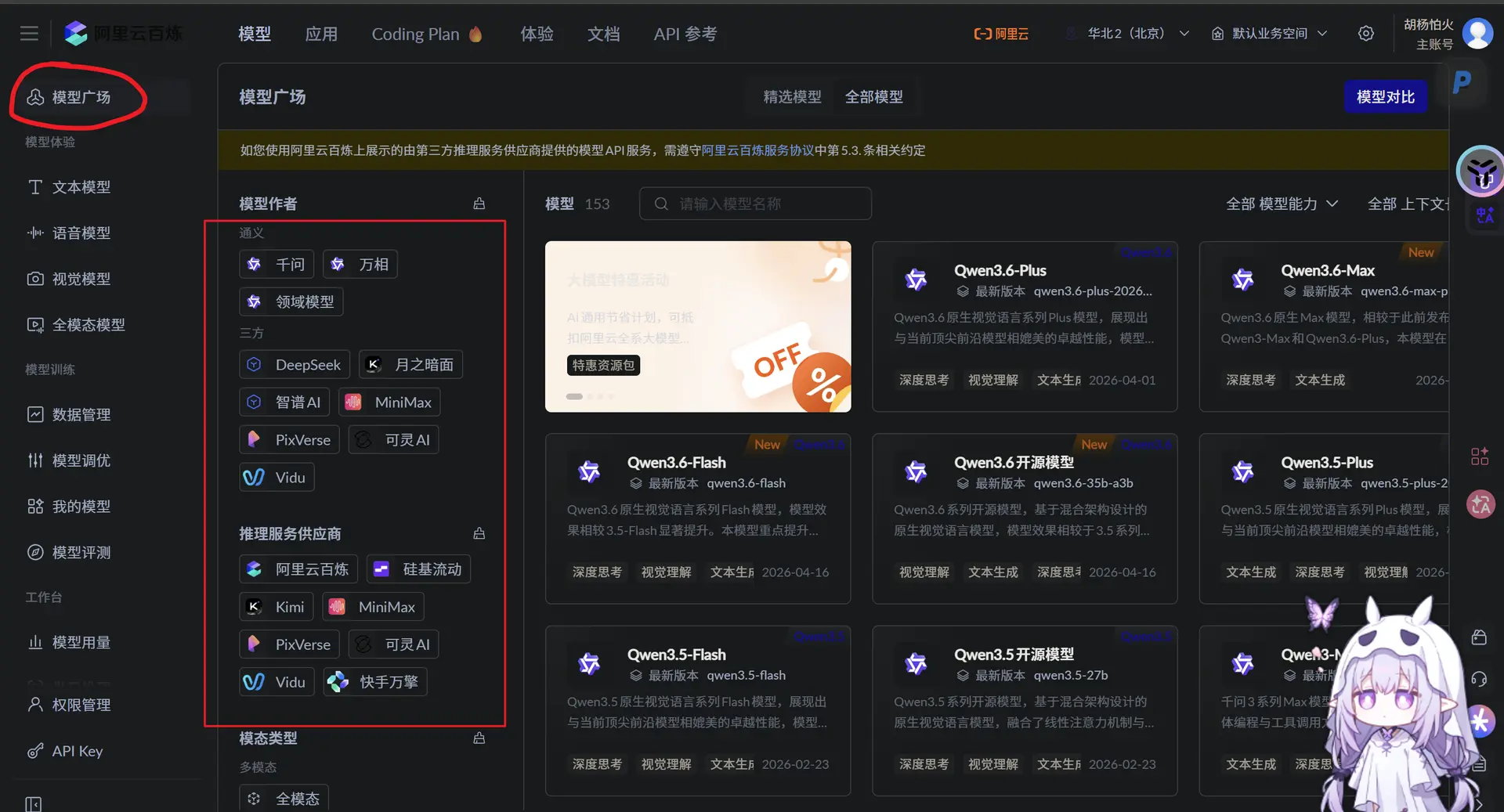Open 模型用量 in sidebar

(x=80, y=642)
